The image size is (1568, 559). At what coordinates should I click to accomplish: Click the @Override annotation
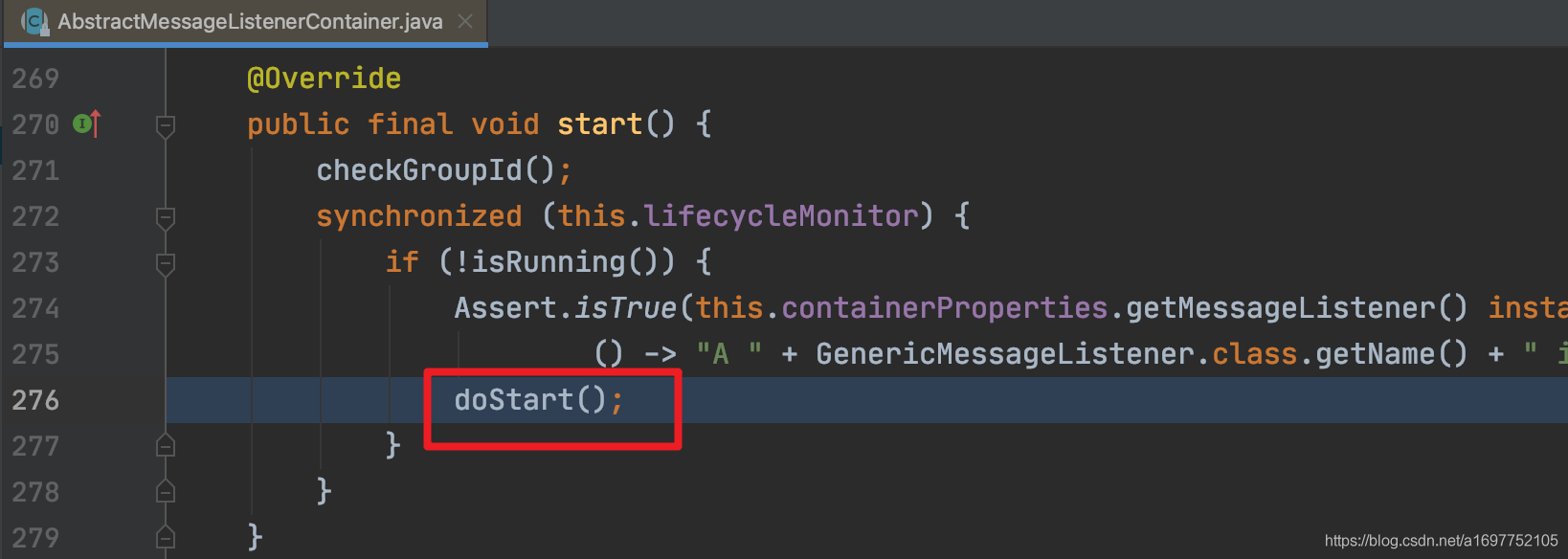point(324,78)
